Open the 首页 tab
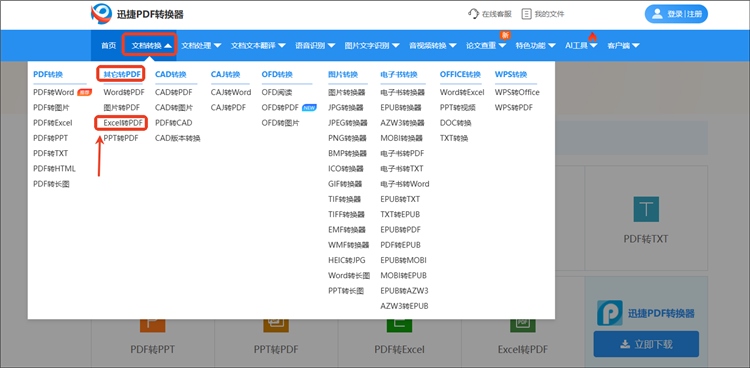This screenshot has height=368, width=750. [x=108, y=45]
